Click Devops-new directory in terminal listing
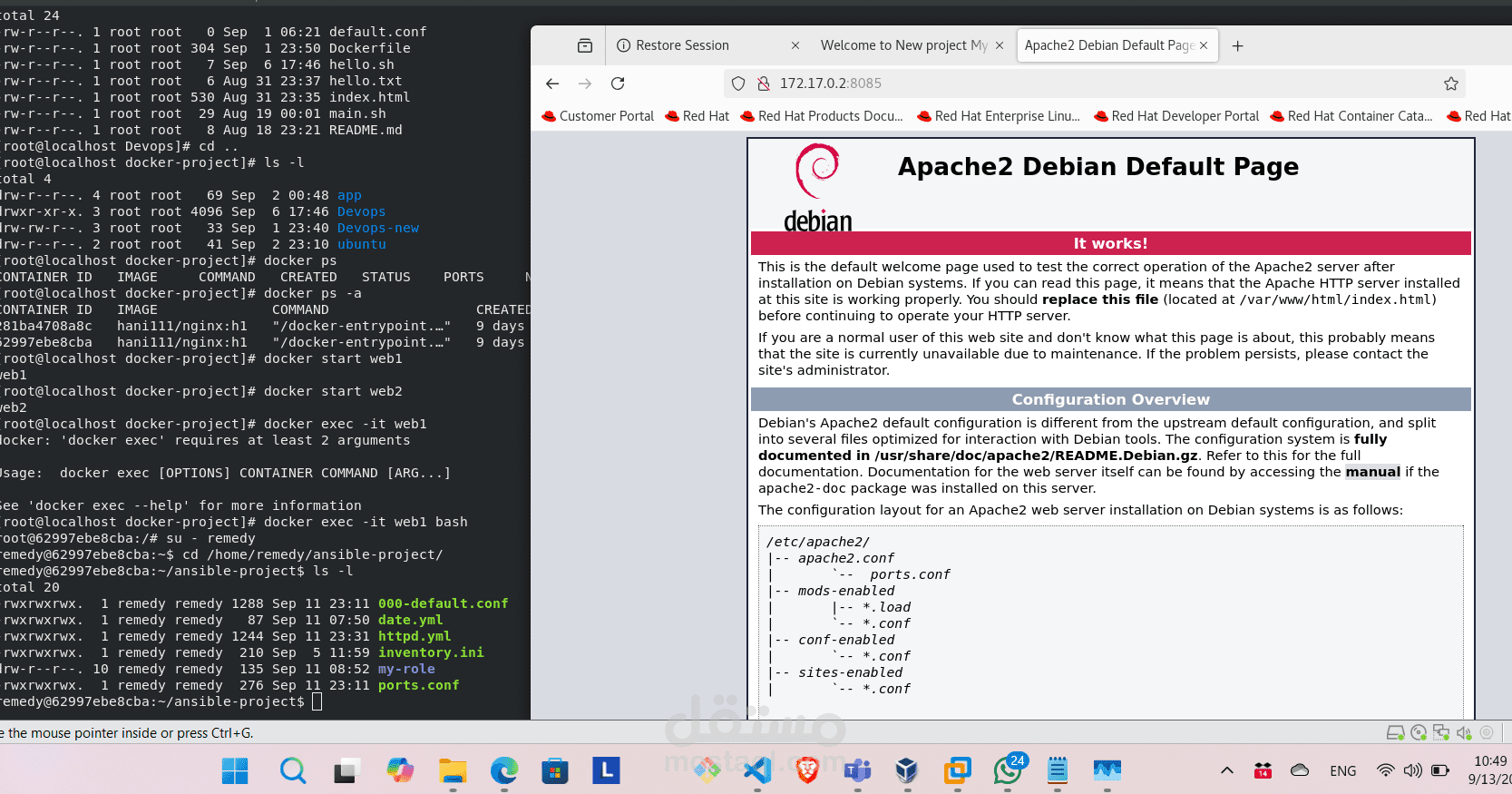This screenshot has width=1512, height=794. click(378, 228)
